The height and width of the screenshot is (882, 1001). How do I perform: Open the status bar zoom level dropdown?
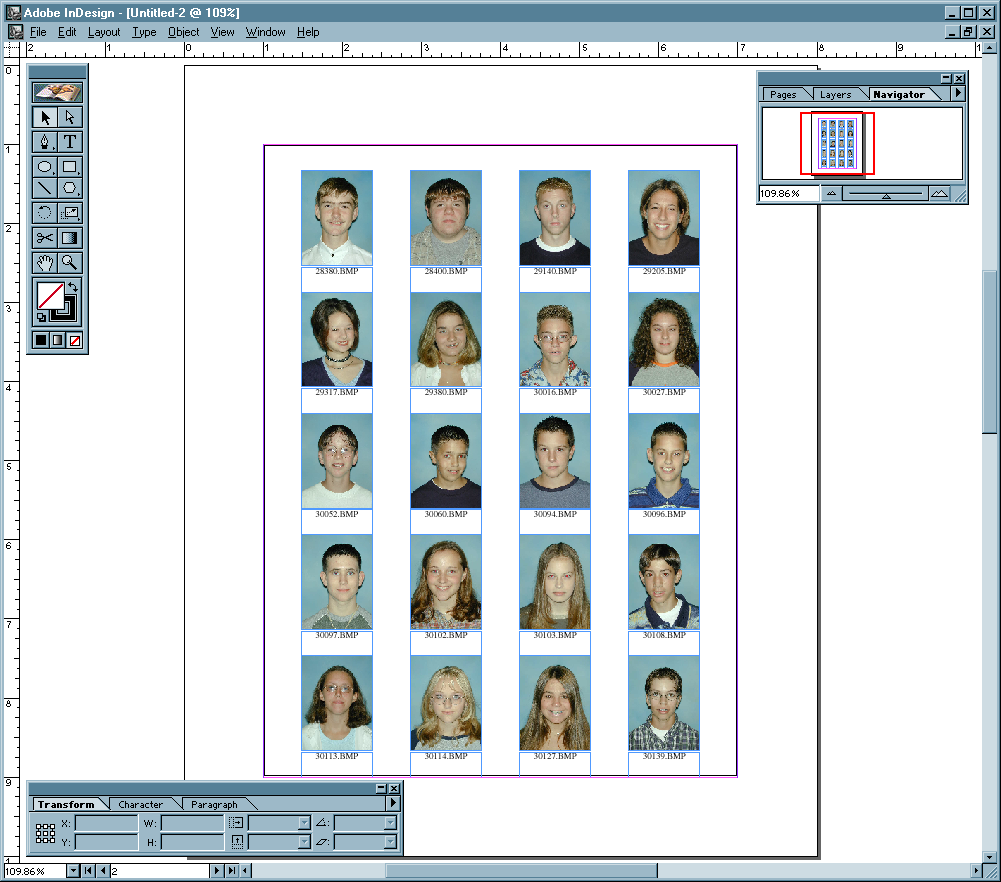point(73,871)
